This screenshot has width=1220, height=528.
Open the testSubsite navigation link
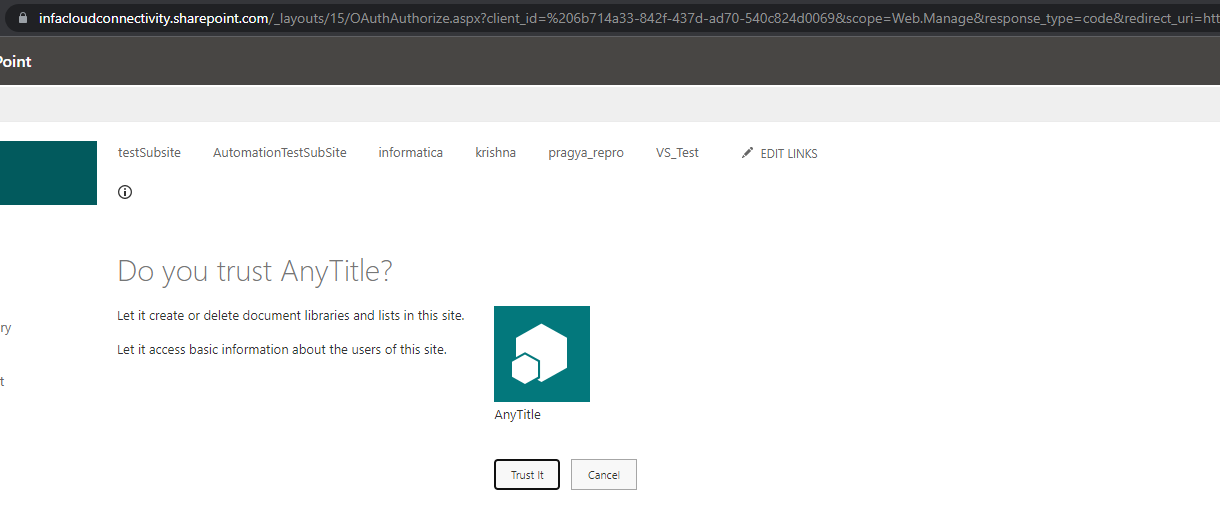click(149, 153)
